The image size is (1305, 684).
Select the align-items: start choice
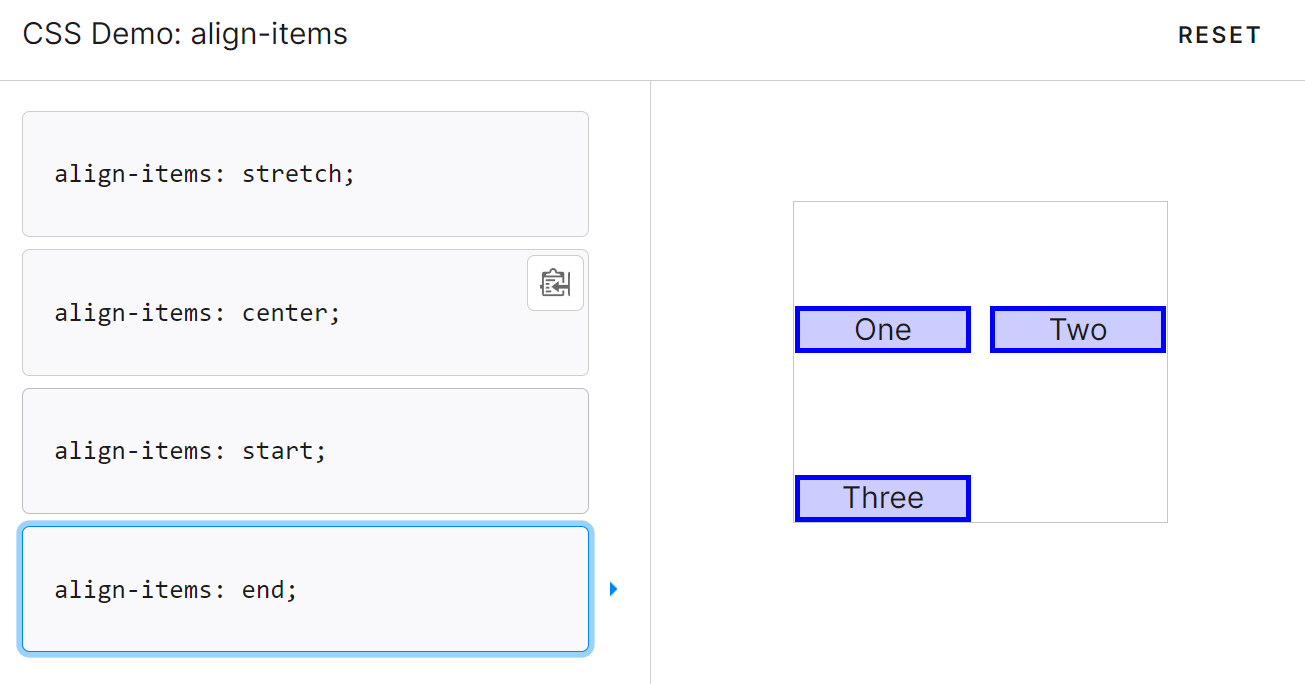tap(305, 451)
